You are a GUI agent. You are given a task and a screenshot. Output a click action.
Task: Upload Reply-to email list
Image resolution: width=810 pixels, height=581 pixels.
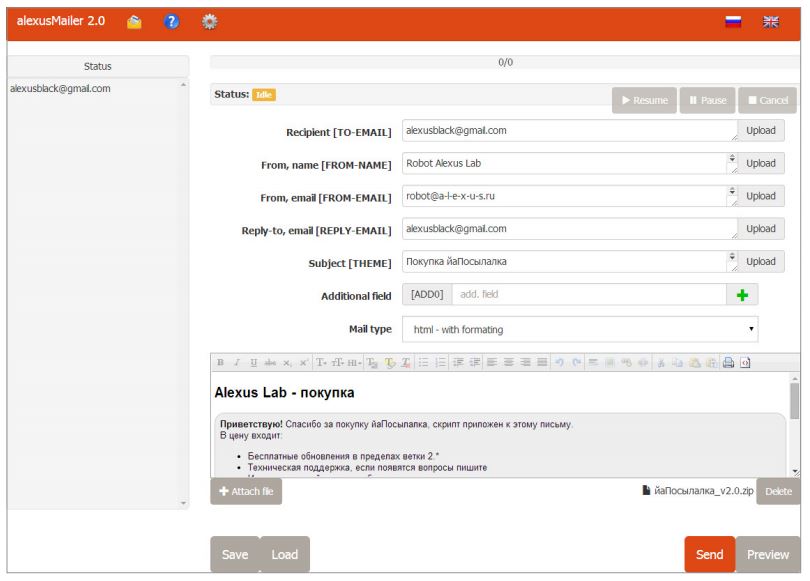pos(761,229)
